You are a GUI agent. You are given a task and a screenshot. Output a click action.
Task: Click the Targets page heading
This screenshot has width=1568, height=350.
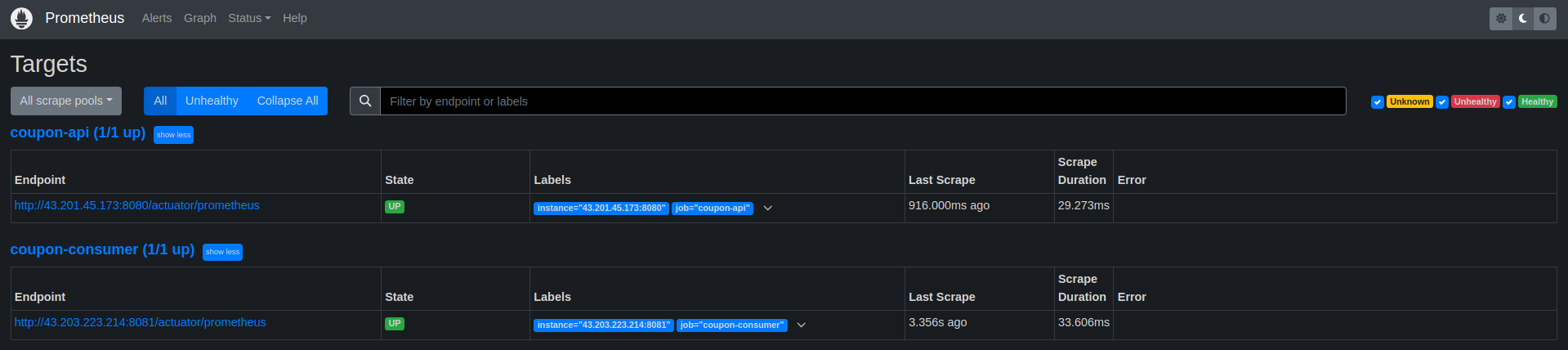pyautogui.click(x=49, y=64)
